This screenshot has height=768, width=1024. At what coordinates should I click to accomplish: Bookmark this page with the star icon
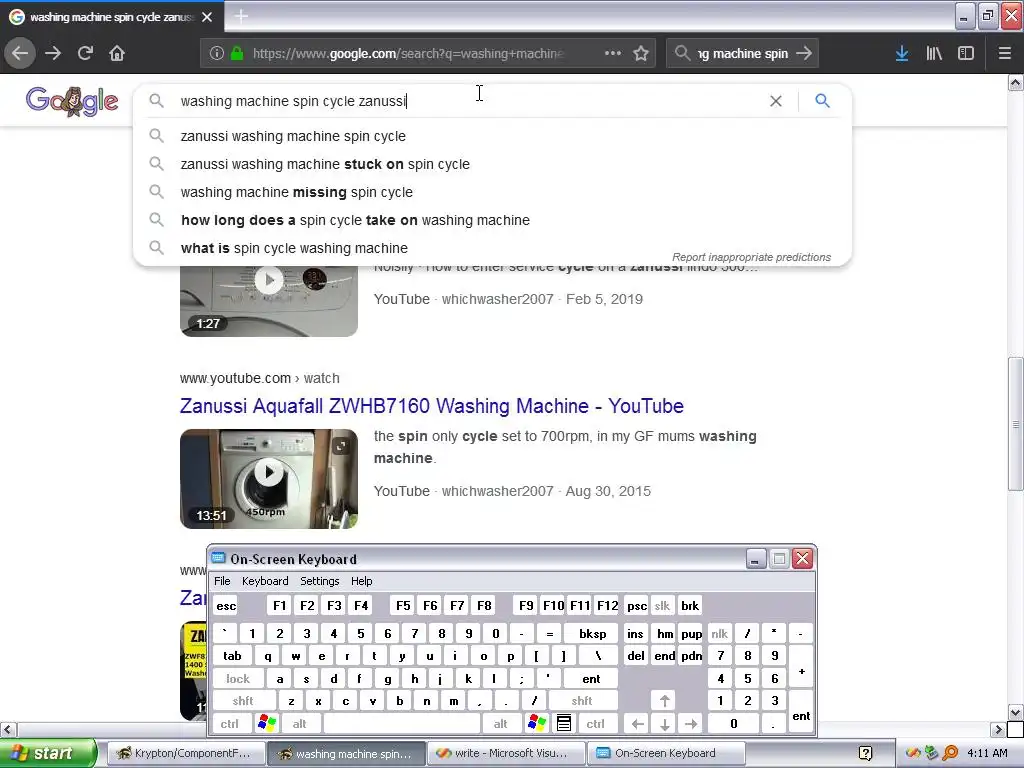point(641,54)
